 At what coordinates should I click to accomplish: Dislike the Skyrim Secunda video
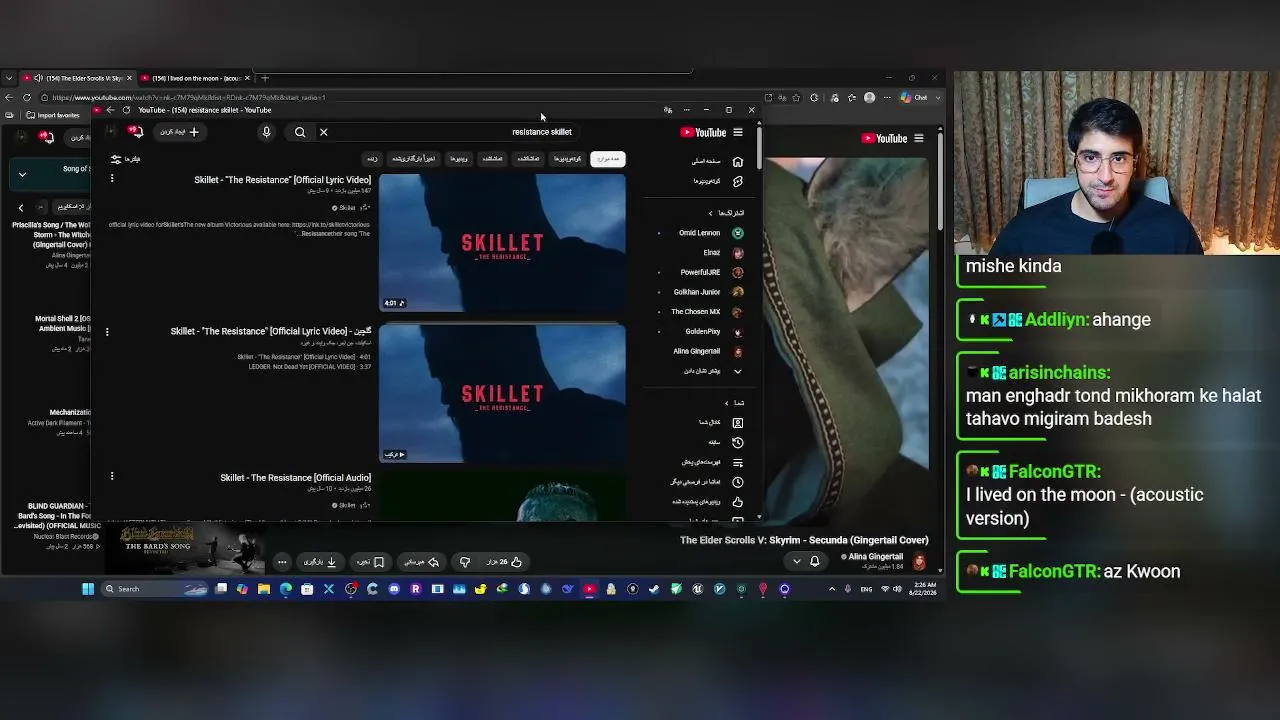click(x=465, y=562)
